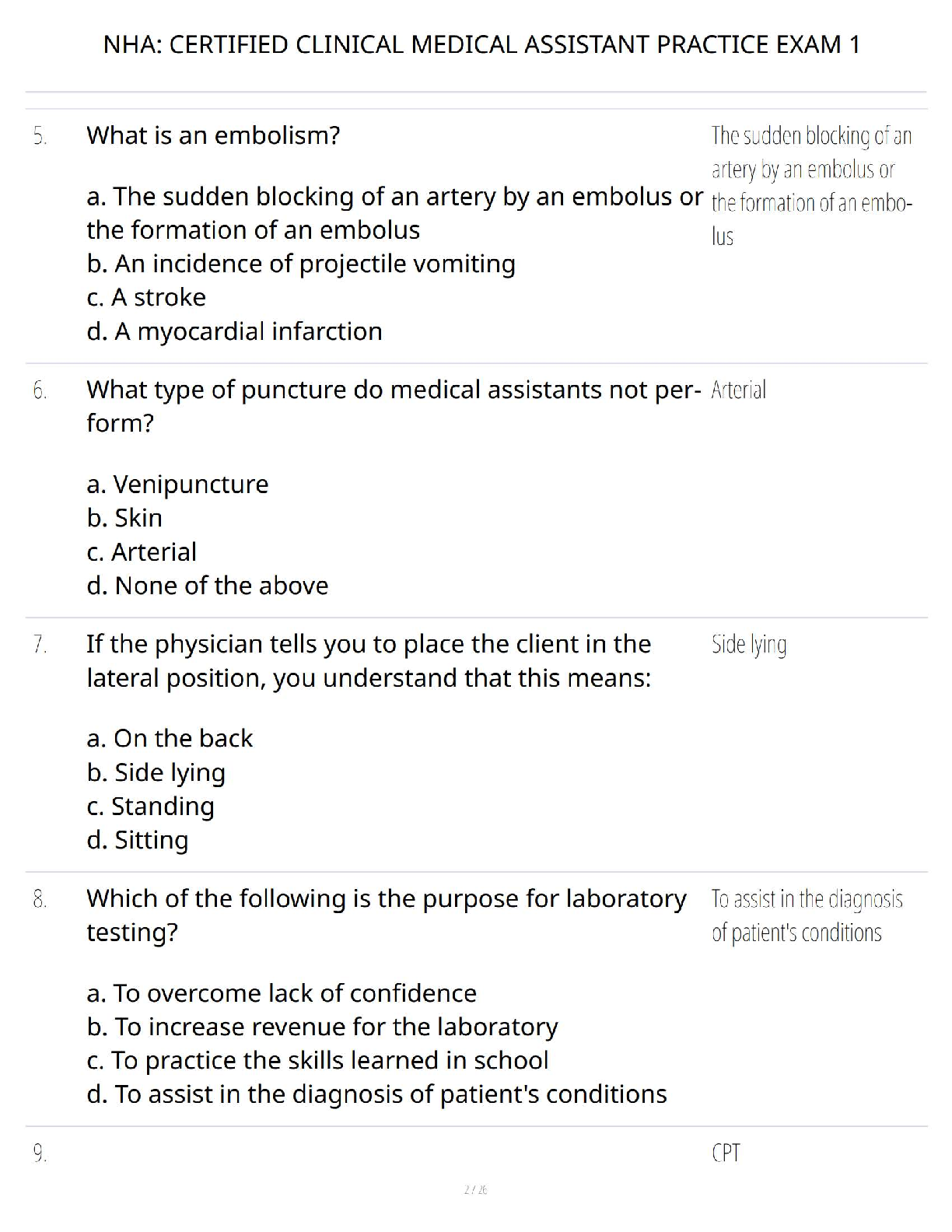Viewport: 952px width, 1232px height.
Task: Click the 'What is an embolism?' question
Action: point(213,135)
